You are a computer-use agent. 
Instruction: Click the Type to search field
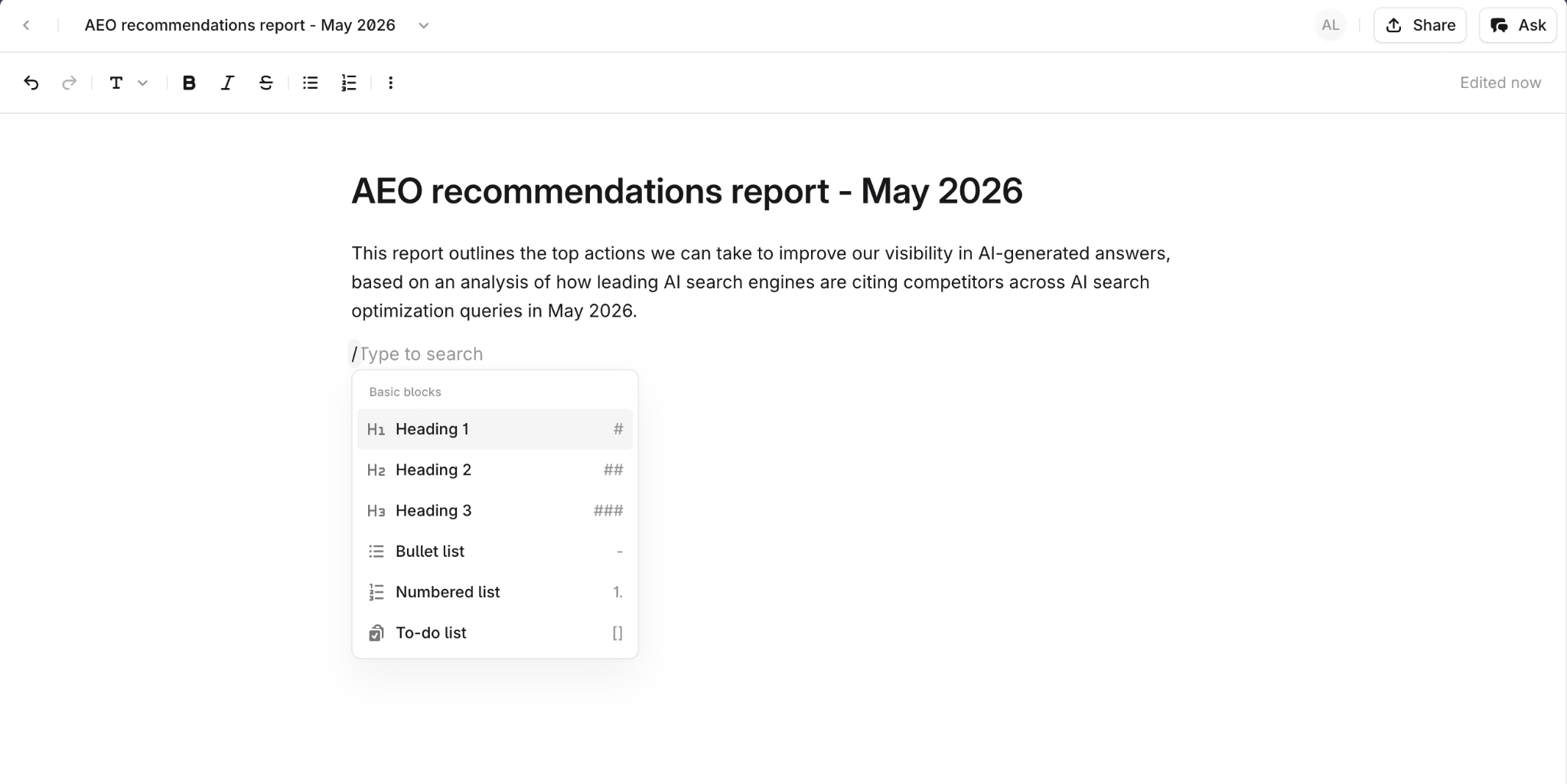tap(421, 354)
